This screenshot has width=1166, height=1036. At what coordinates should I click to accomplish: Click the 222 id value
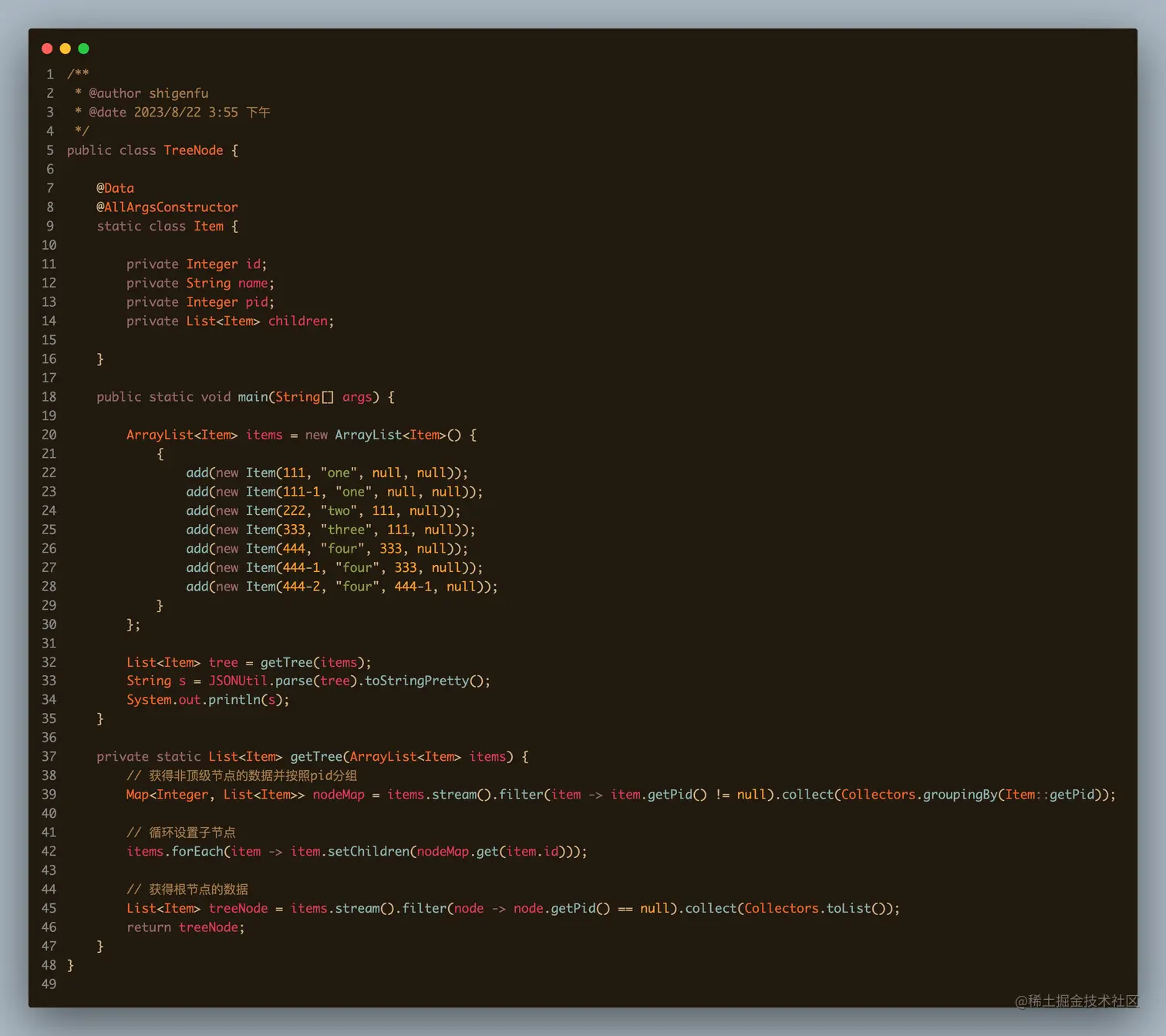tap(294, 510)
